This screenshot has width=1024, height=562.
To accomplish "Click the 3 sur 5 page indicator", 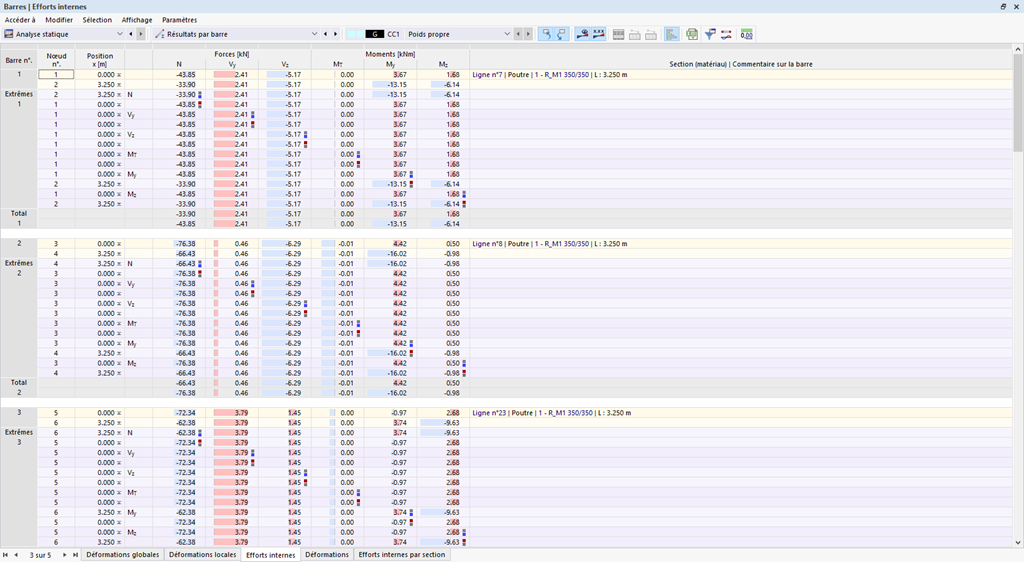I will (x=40, y=555).
